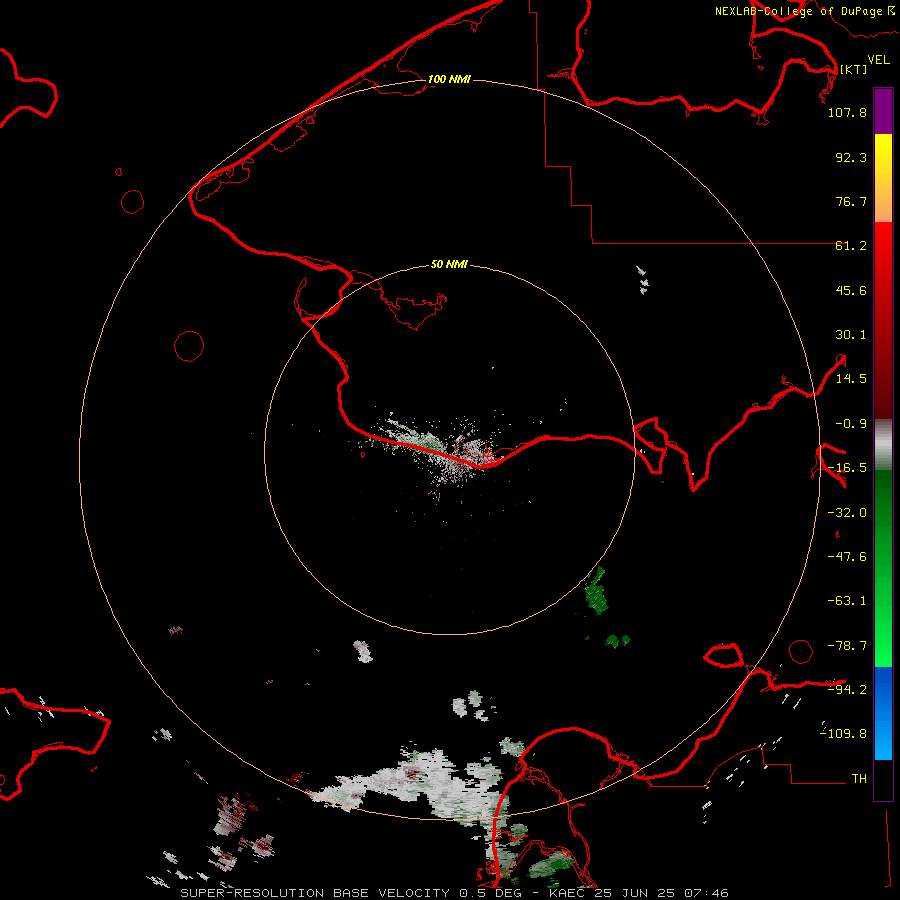
Task: Click the blue segment of velocity color bar
Action: (883, 713)
